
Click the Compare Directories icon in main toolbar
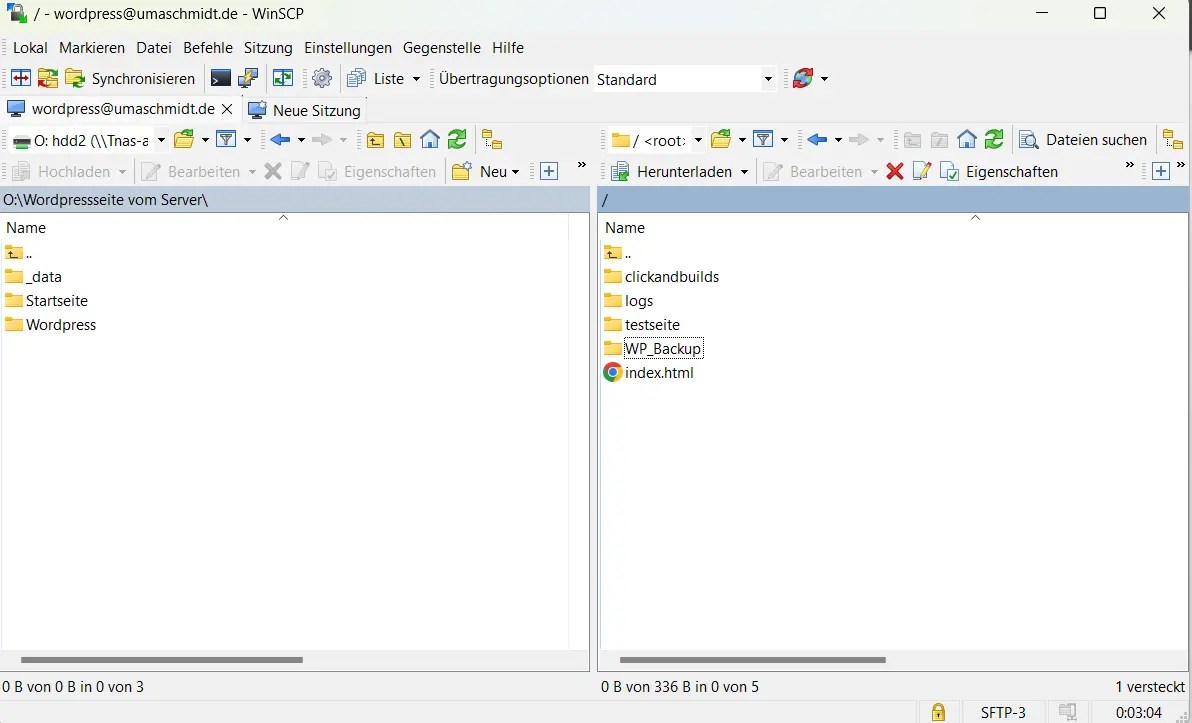pos(21,78)
